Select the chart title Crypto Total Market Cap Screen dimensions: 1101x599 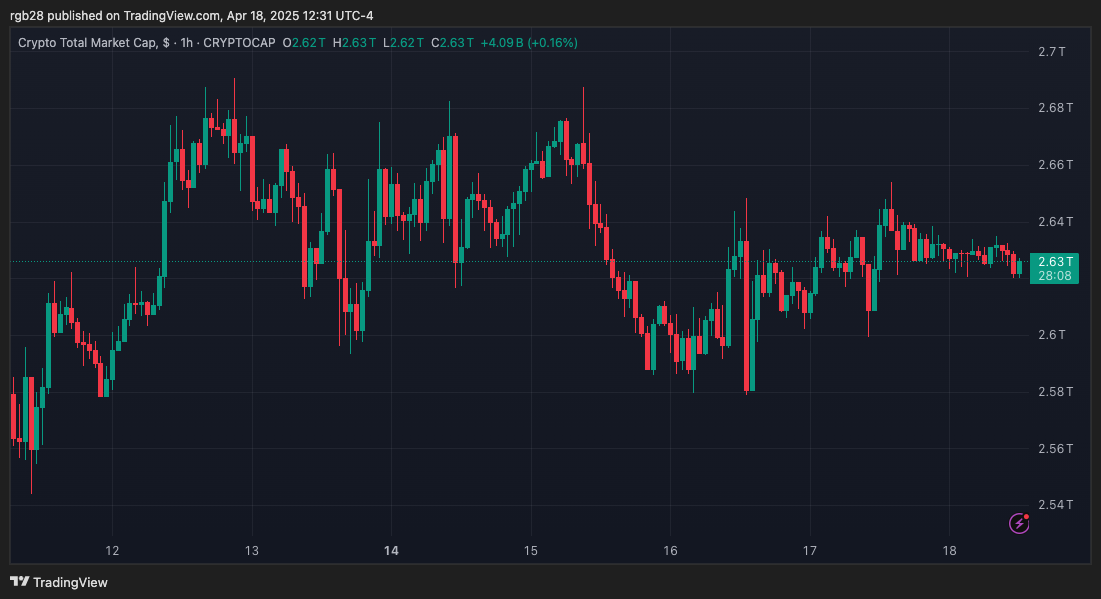[90, 43]
